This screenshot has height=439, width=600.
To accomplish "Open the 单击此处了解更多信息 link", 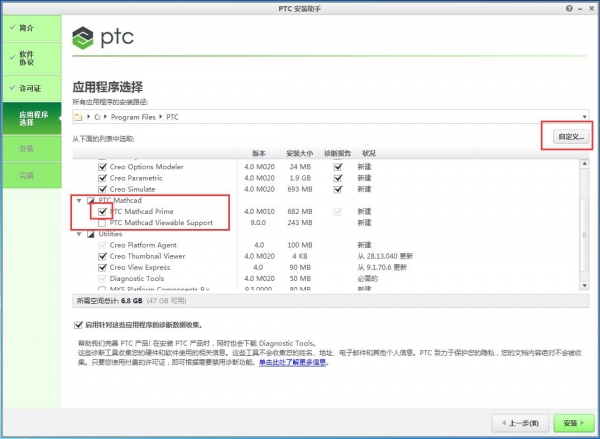I will tap(292, 362).
